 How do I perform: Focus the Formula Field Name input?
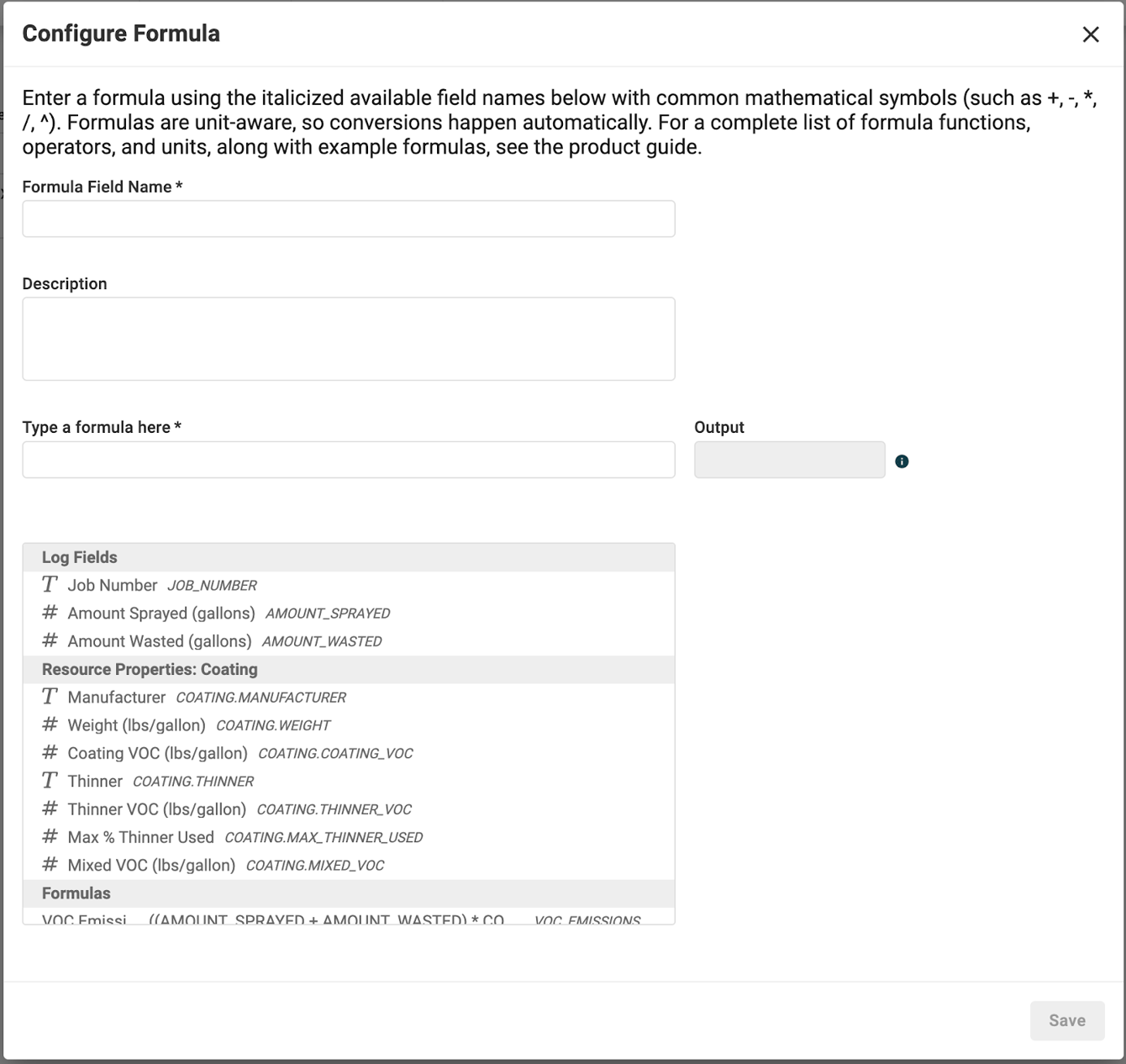[348, 219]
